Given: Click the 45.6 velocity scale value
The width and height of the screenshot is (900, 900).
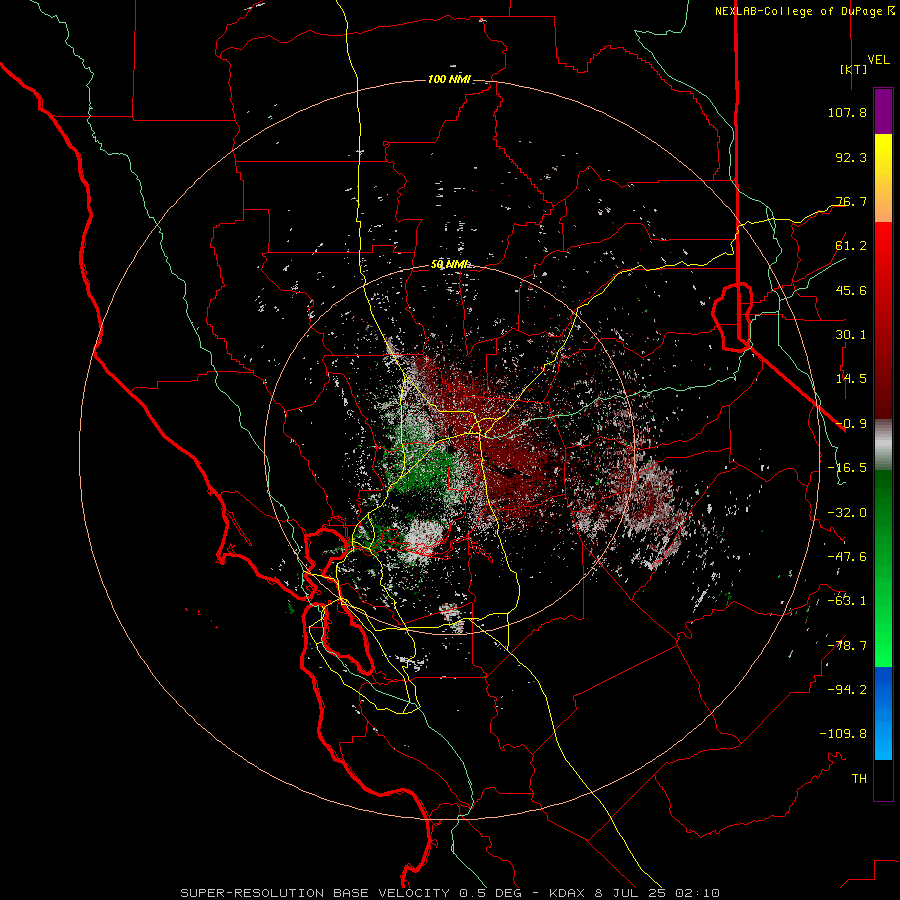Looking at the screenshot, I should pos(851,290).
